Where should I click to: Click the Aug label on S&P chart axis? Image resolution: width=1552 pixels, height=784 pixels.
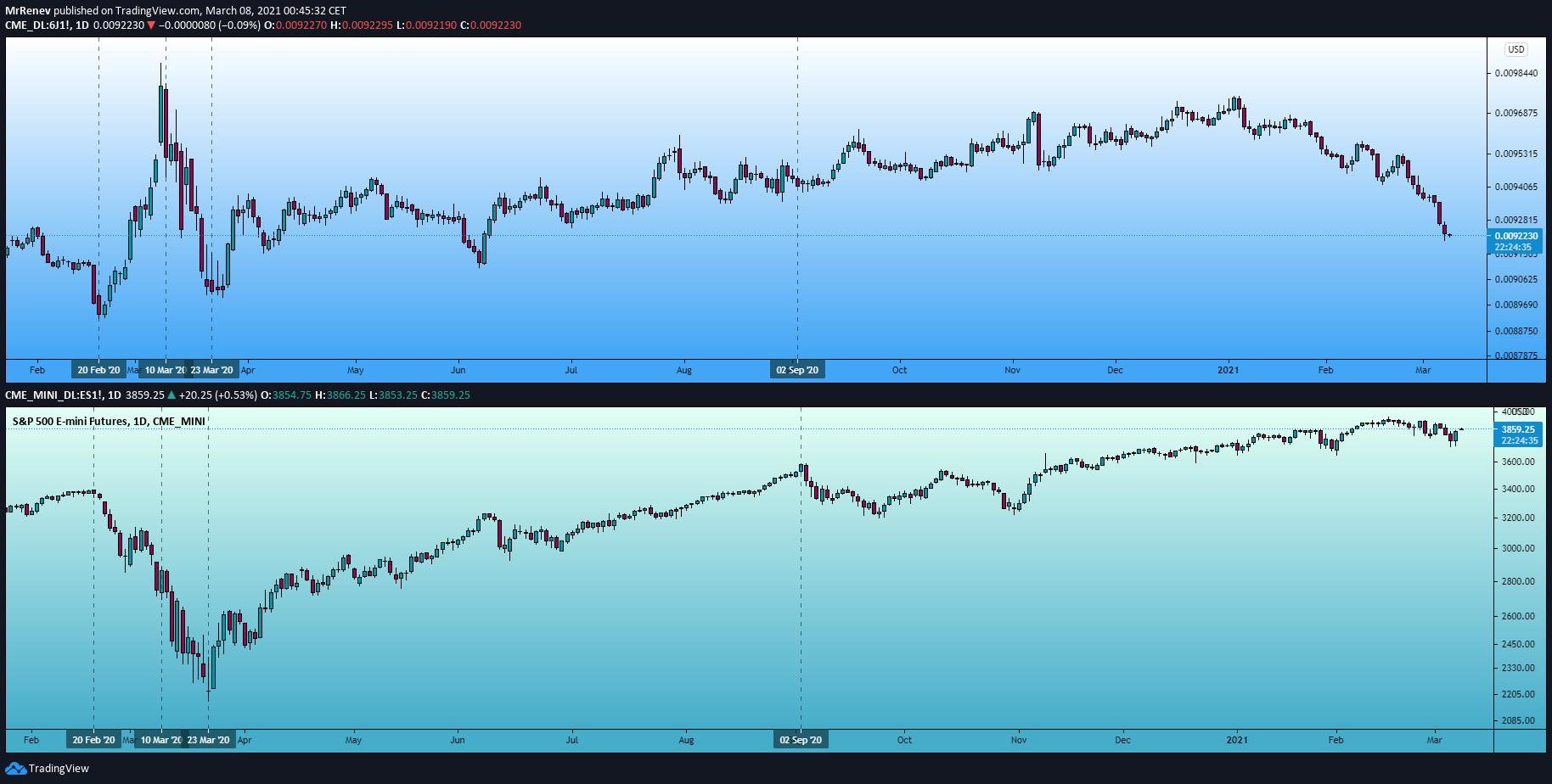pyautogui.click(x=686, y=740)
